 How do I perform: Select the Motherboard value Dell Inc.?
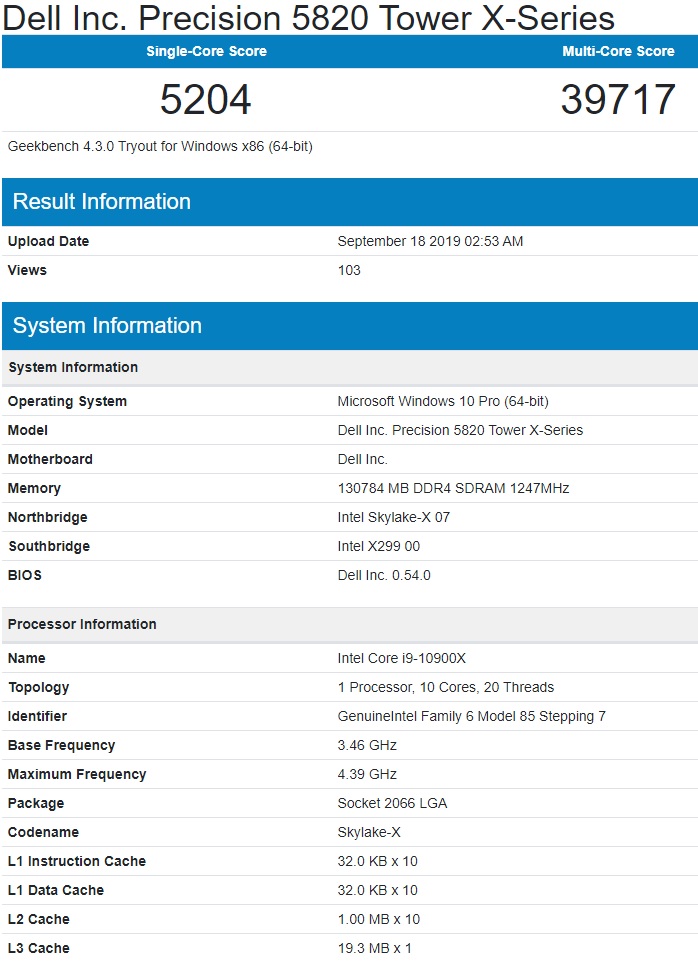(x=363, y=459)
